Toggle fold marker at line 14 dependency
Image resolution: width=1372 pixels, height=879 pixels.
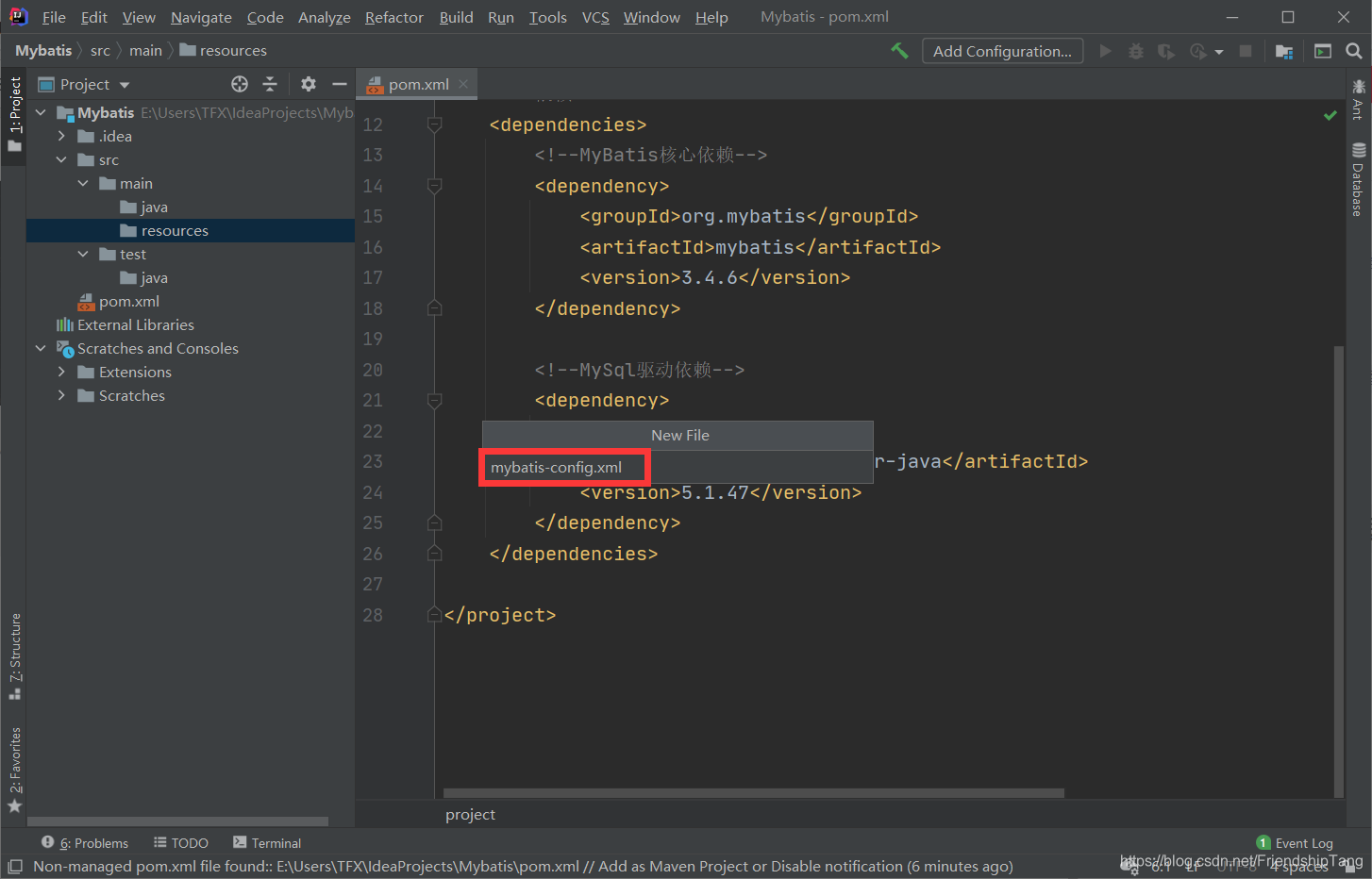434,186
